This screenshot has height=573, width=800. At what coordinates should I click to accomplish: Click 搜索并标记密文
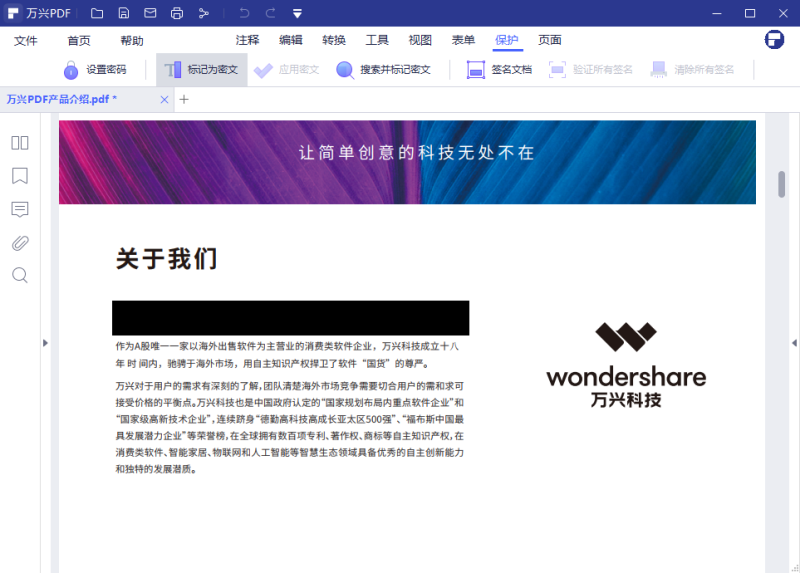tap(383, 70)
